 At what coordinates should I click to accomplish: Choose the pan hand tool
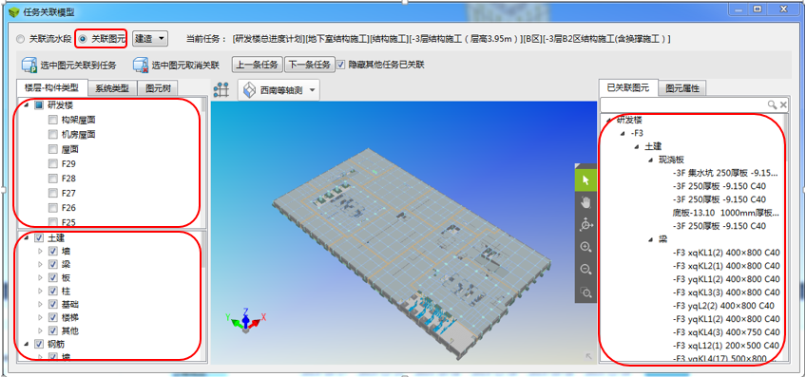(x=585, y=202)
